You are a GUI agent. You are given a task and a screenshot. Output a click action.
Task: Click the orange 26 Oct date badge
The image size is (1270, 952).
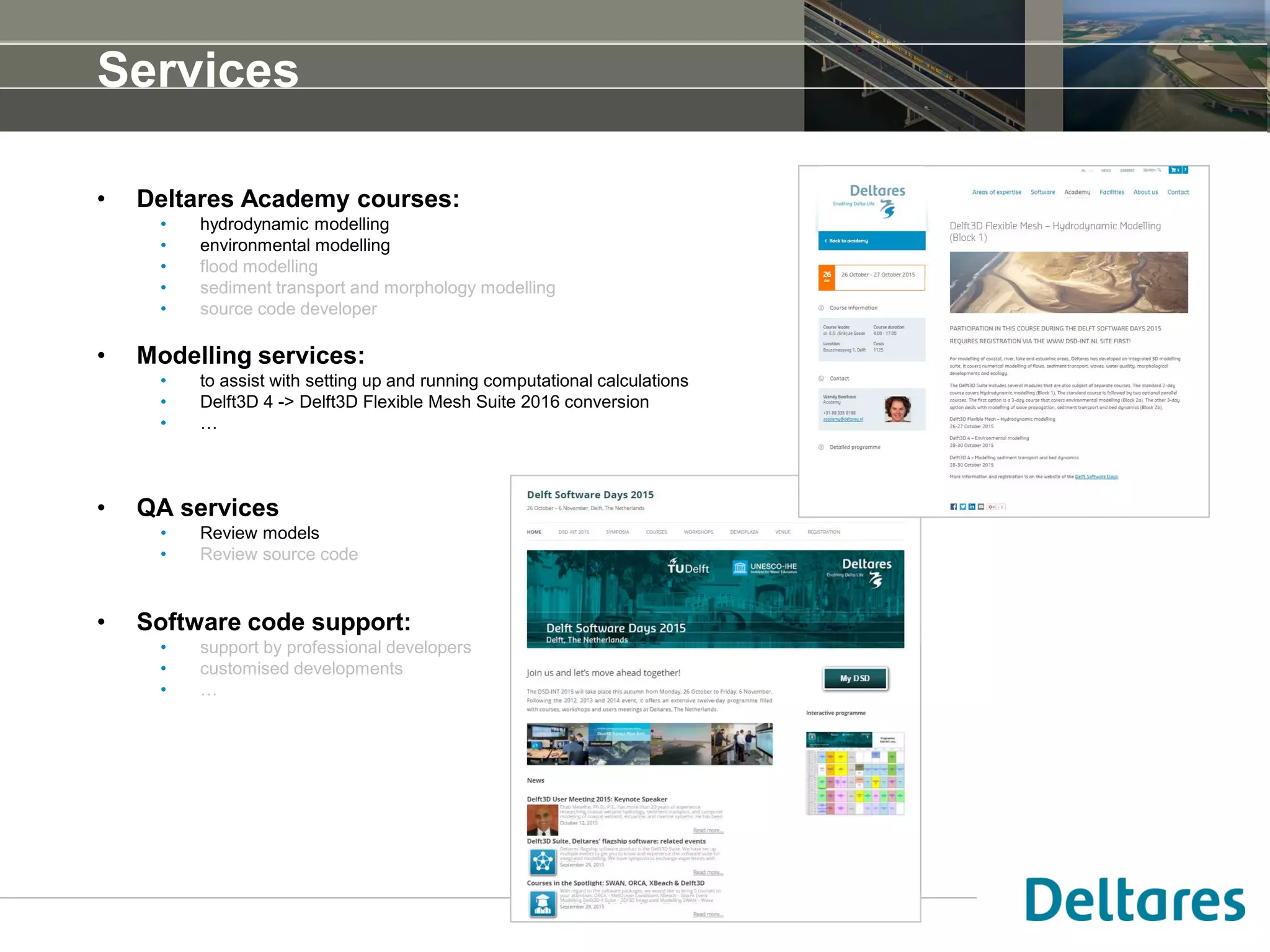pyautogui.click(x=827, y=277)
